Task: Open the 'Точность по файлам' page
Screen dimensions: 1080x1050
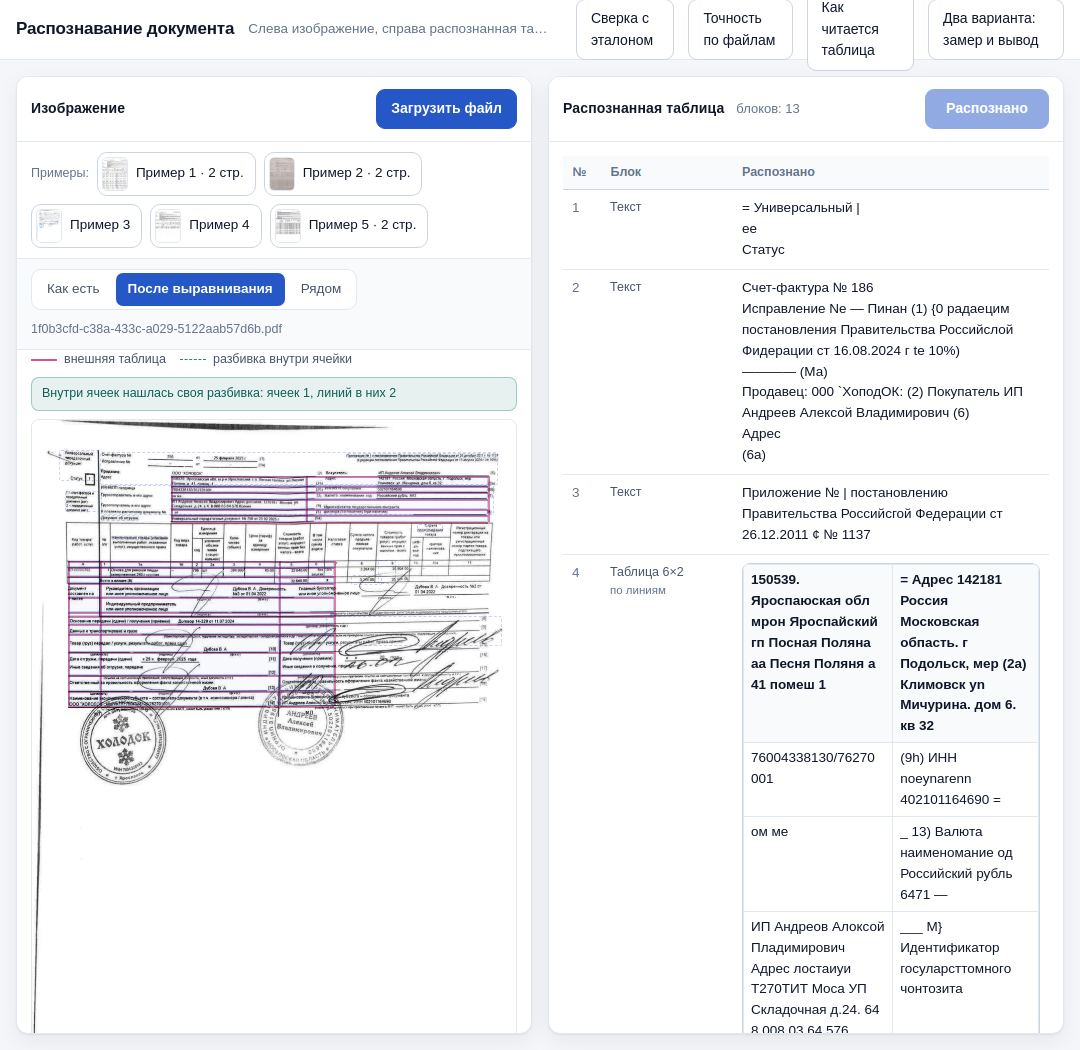Action: click(740, 29)
